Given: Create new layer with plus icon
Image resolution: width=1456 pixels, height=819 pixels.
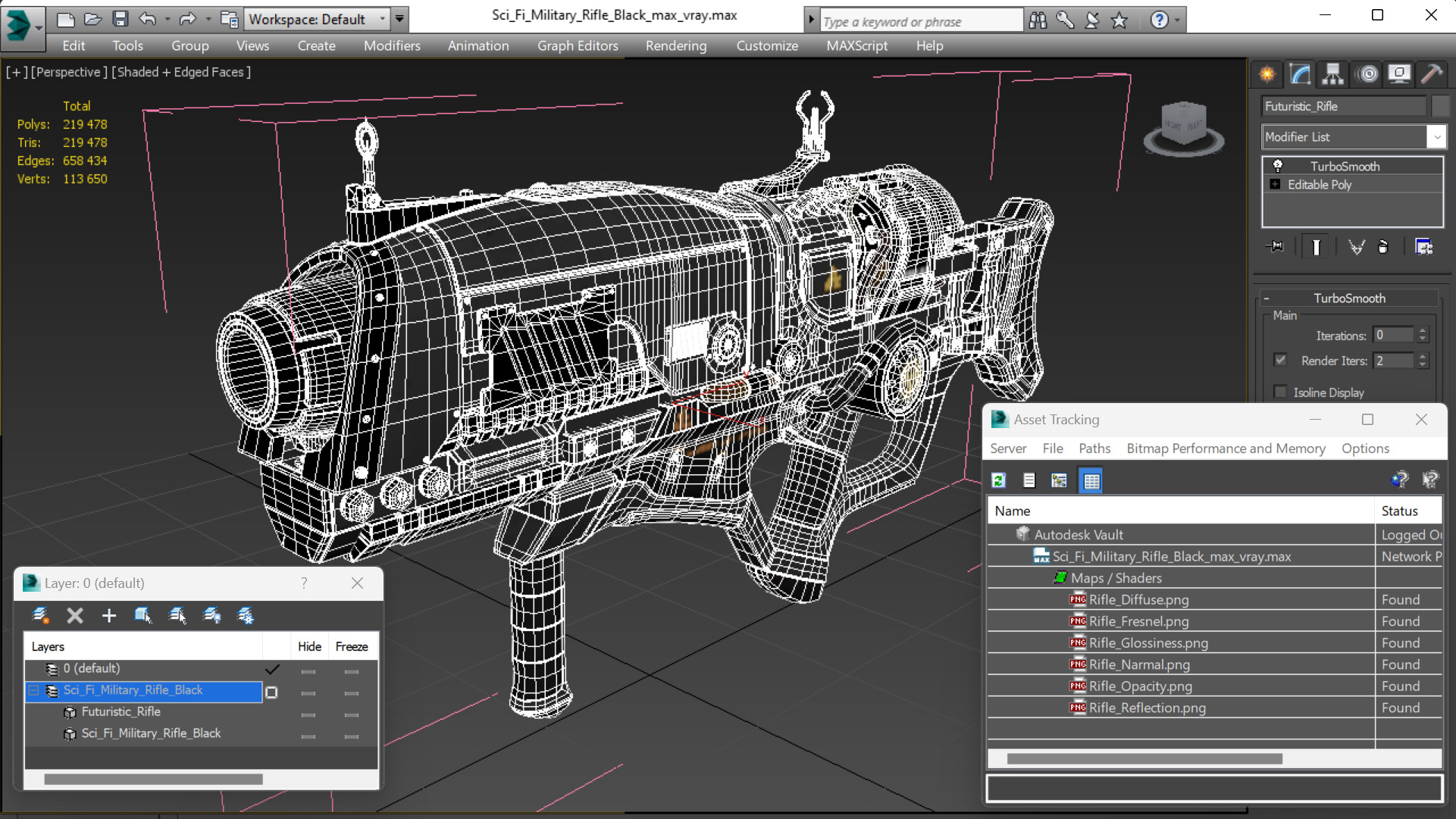Looking at the screenshot, I should coord(108,615).
